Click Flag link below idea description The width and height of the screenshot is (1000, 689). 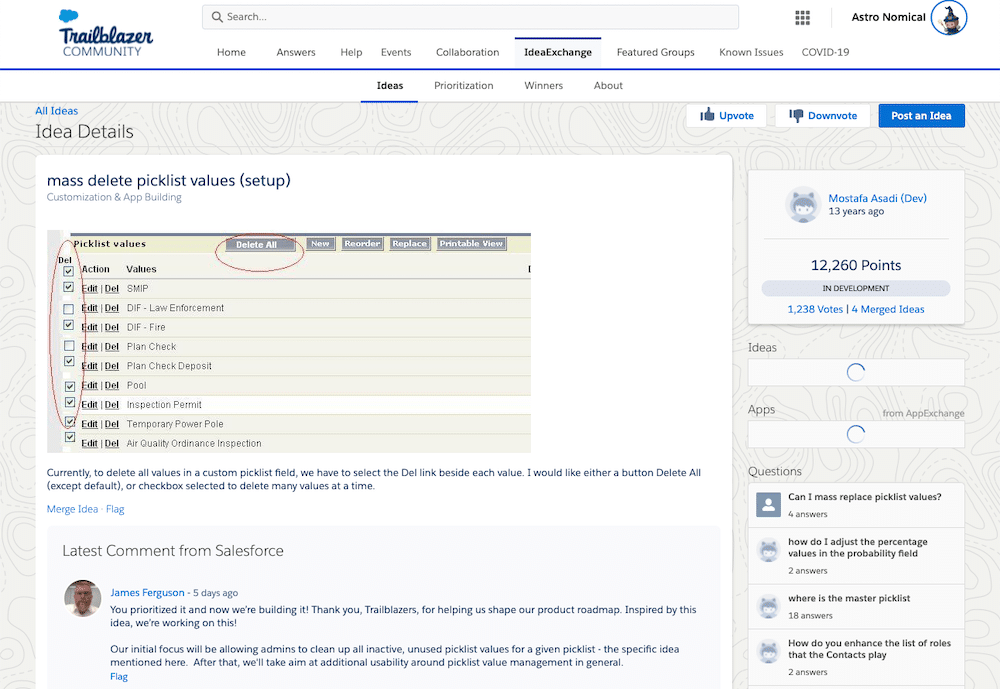click(x=115, y=509)
